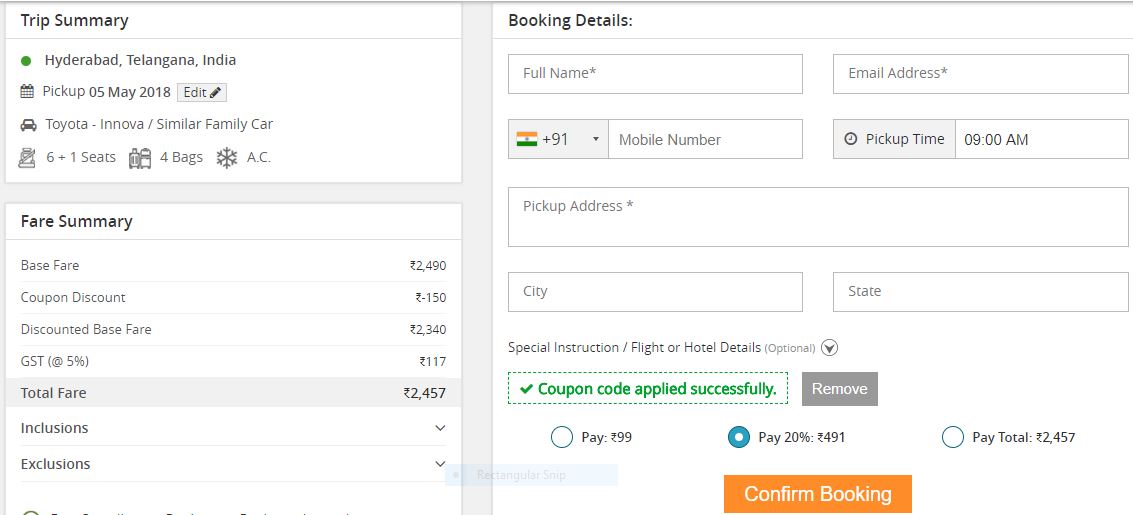Click the calendar icon beside Pickup date
This screenshot has width=1133, height=515.
27,92
